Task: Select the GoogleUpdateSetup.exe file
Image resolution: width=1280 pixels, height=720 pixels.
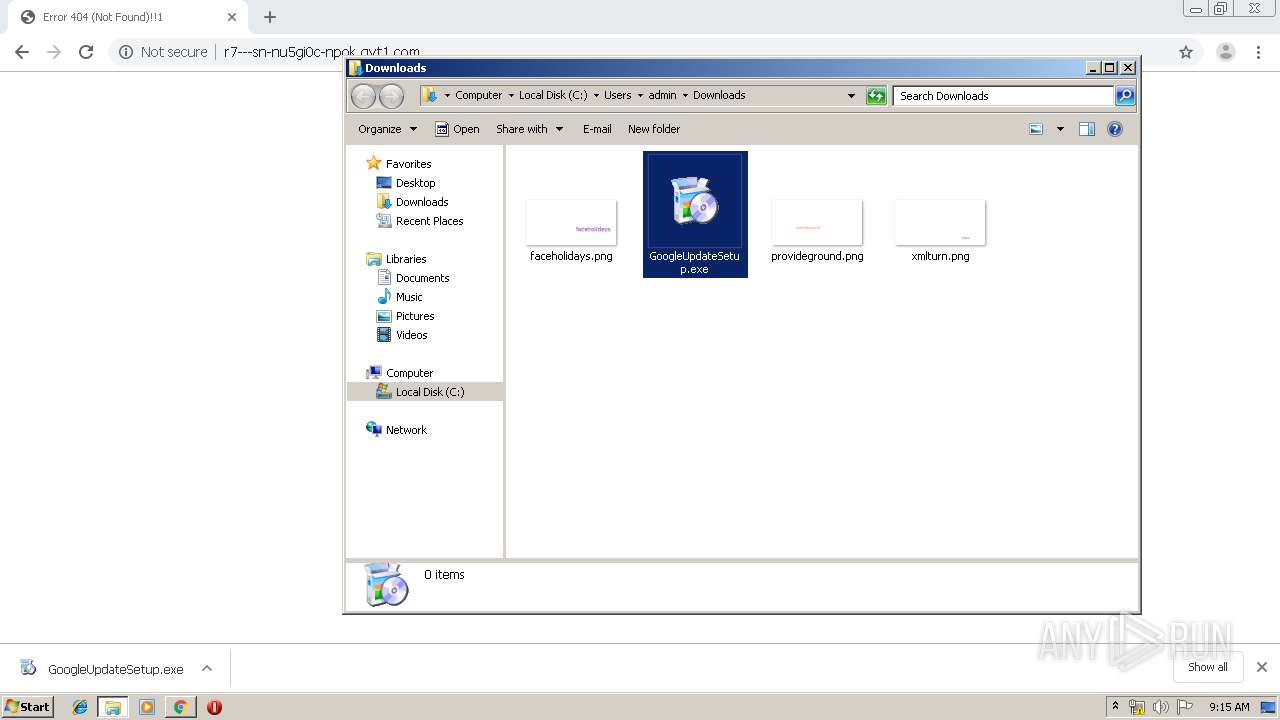Action: point(695,214)
